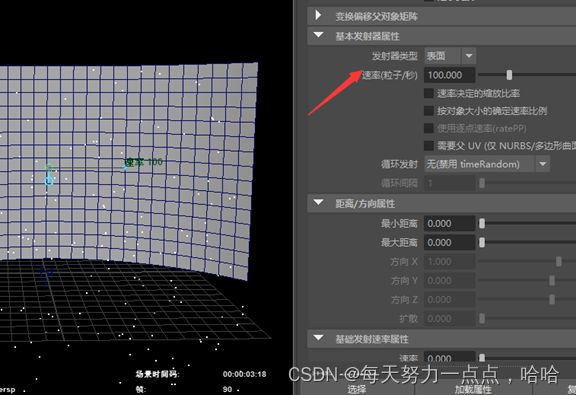Image resolution: width=576 pixels, height=395 pixels.
Task: Click the 速率(粒子/秒) value field 100.000
Action: 450,75
